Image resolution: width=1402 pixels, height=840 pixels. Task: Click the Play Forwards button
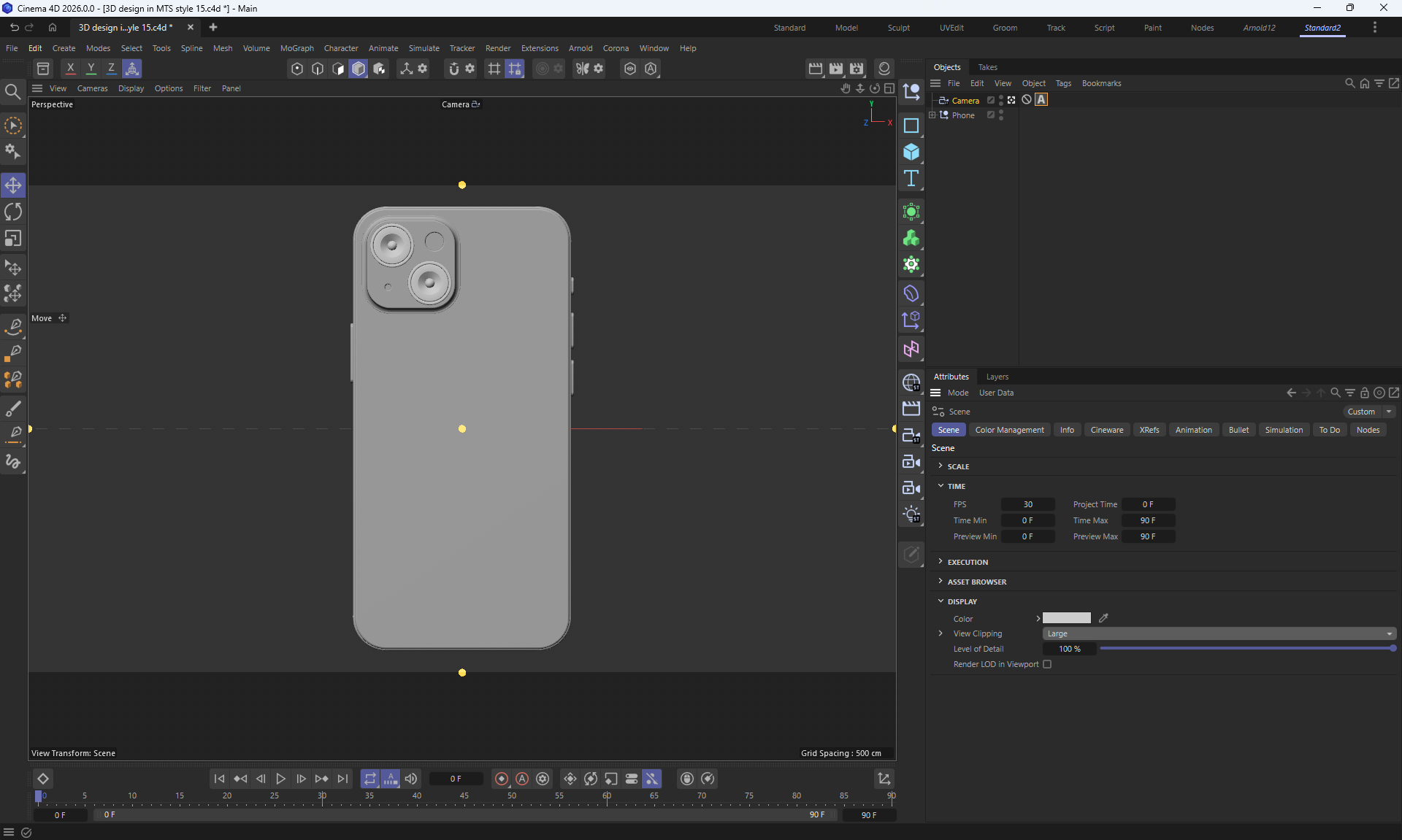[280, 779]
